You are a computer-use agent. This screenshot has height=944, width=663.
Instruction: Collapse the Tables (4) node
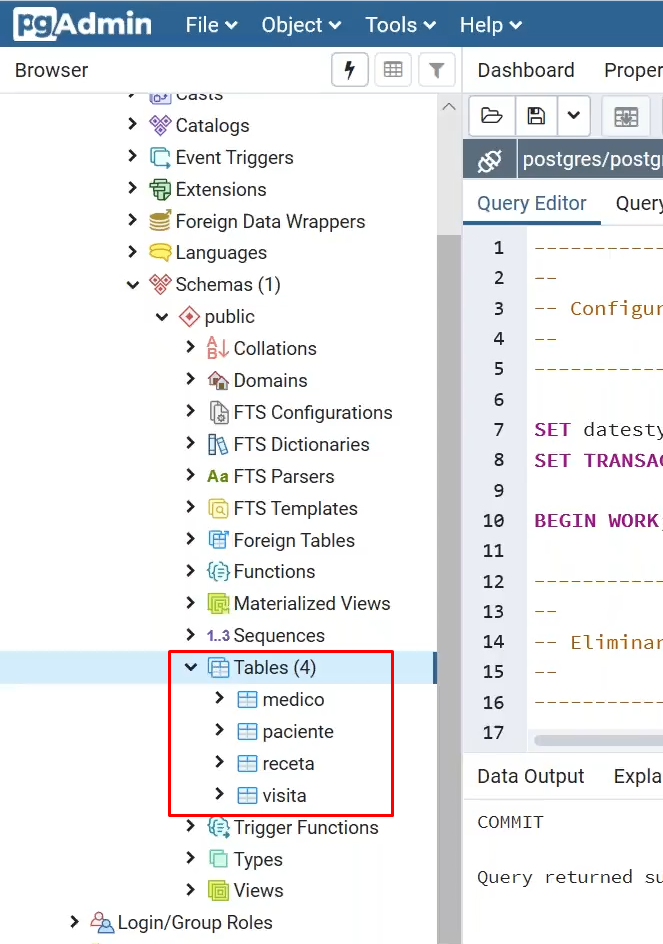tap(191, 667)
